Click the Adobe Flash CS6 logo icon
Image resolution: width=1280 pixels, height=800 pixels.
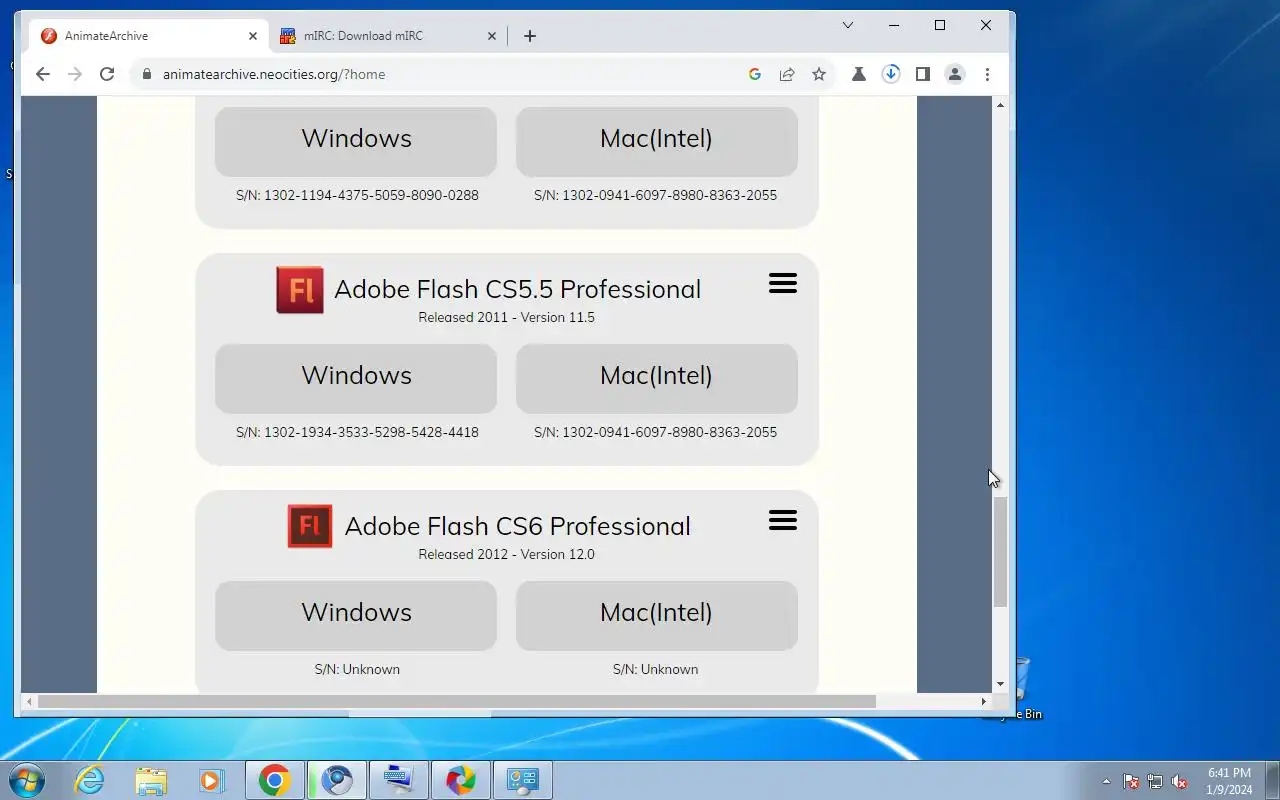click(x=310, y=526)
